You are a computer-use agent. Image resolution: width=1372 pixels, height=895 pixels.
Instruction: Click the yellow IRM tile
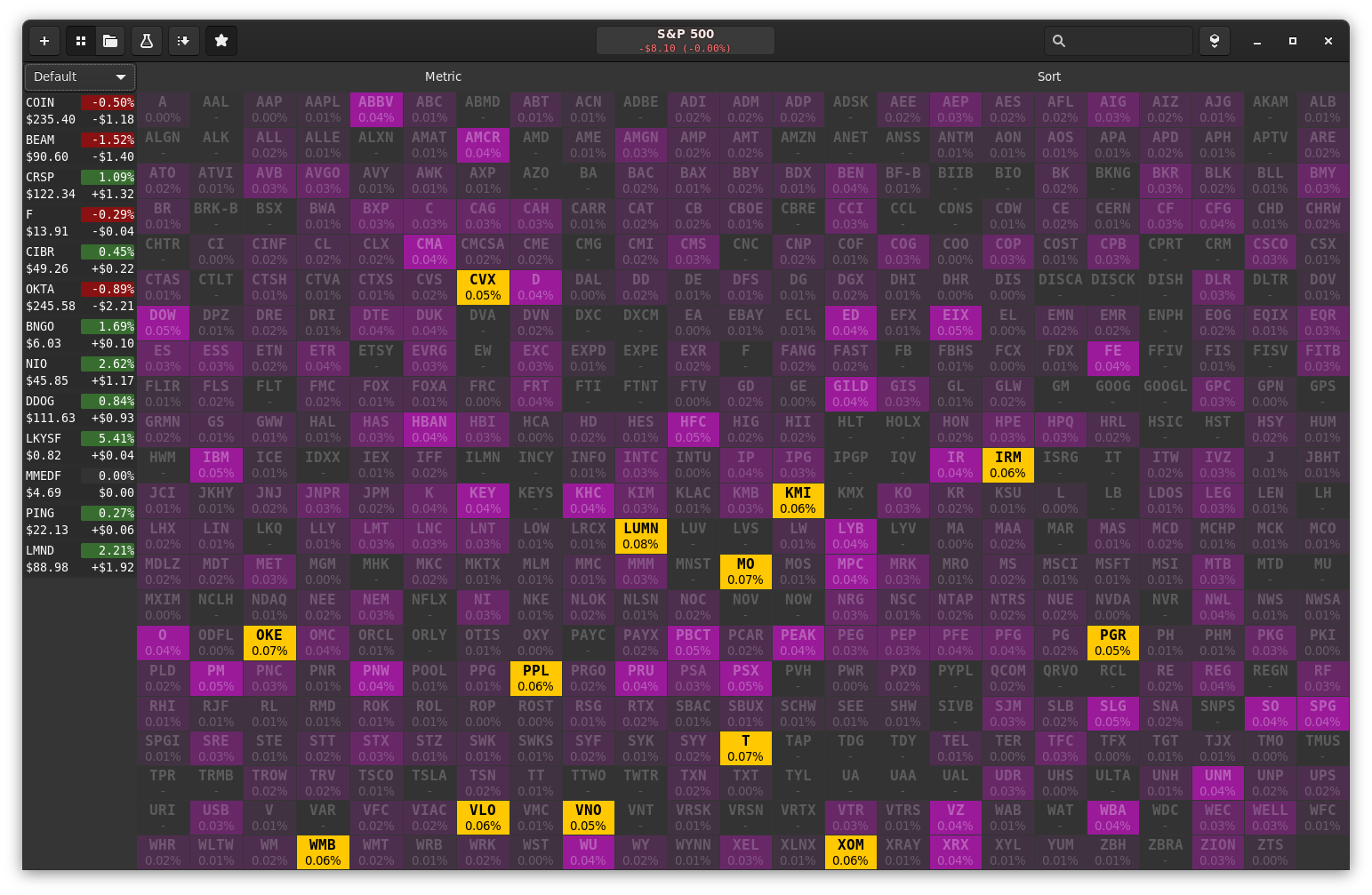(1007, 465)
